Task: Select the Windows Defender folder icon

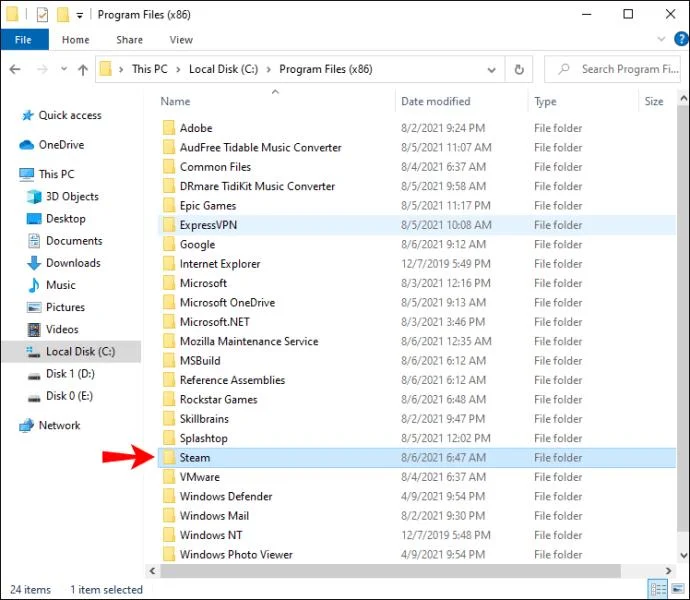Action: [169, 496]
